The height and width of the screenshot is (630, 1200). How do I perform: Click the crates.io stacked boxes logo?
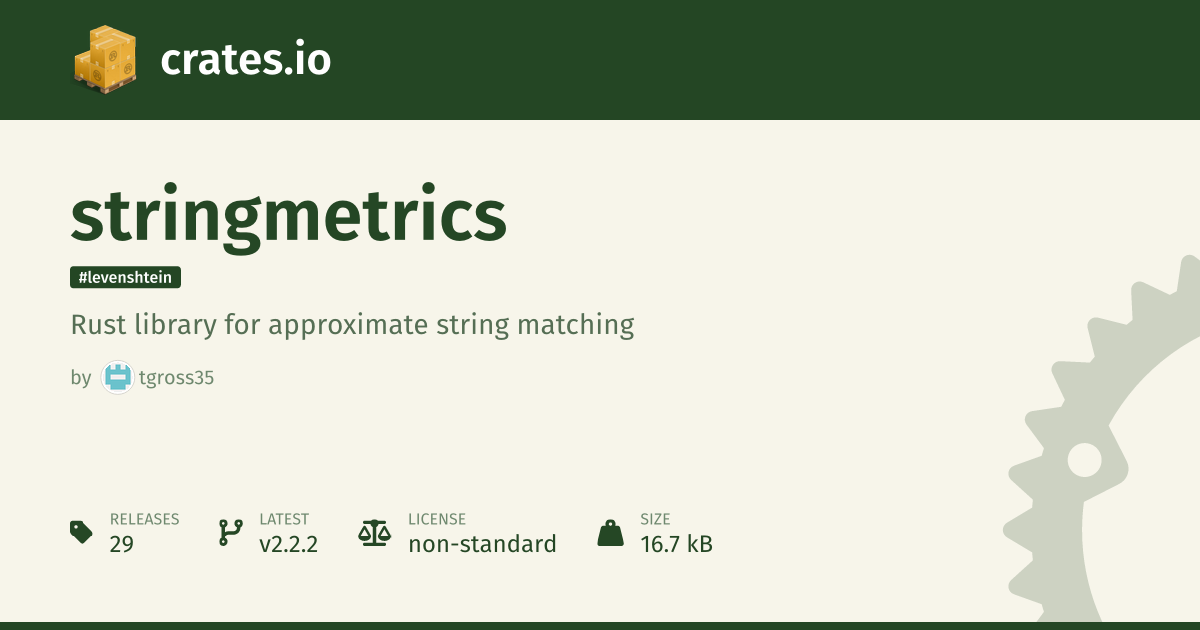104,60
